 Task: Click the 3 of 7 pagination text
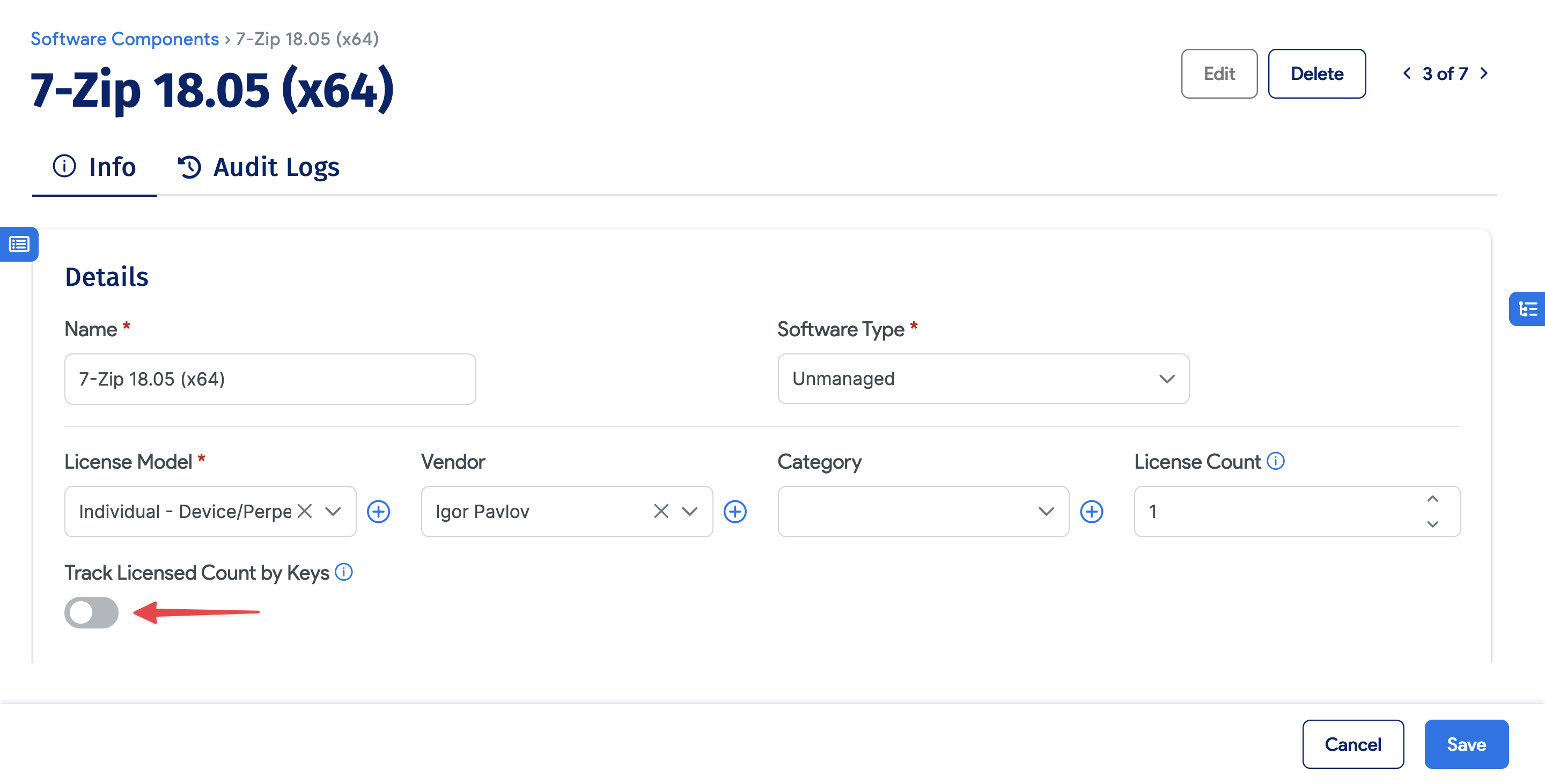click(1445, 73)
